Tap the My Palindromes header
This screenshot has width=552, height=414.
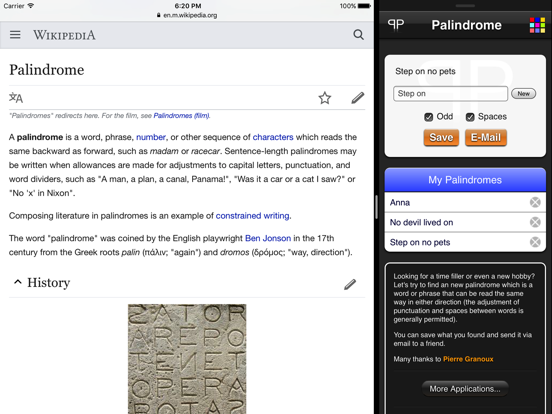click(x=465, y=180)
